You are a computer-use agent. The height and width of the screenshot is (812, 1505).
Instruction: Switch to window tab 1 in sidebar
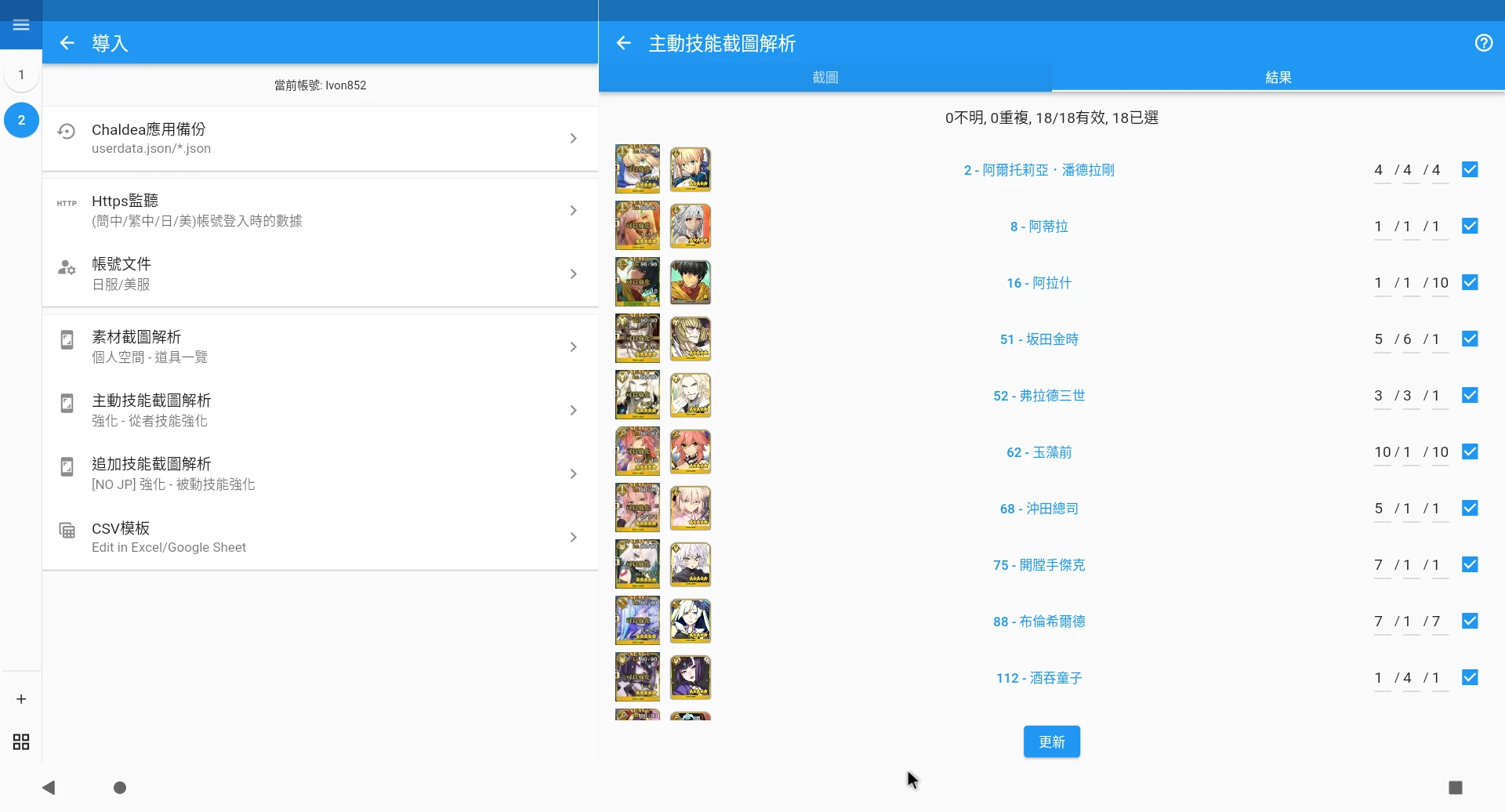(x=21, y=75)
